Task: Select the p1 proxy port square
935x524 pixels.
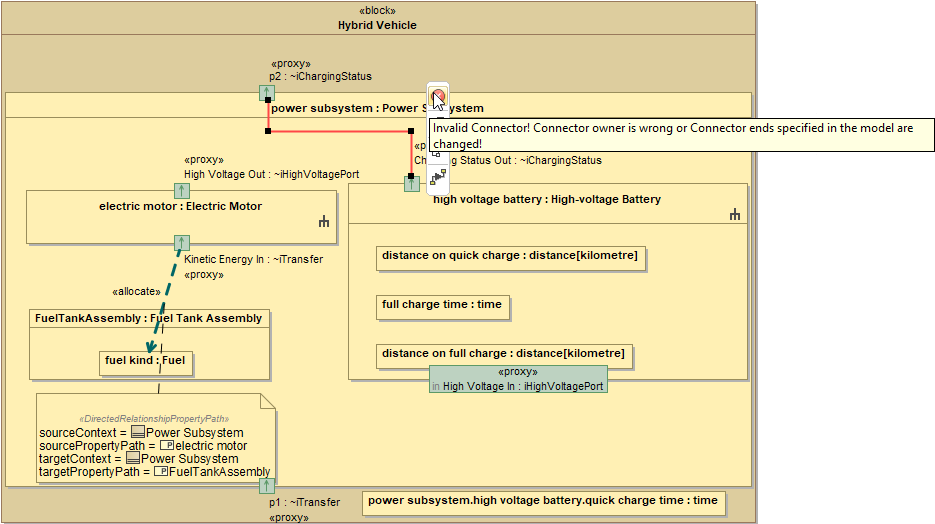Action: tap(267, 486)
